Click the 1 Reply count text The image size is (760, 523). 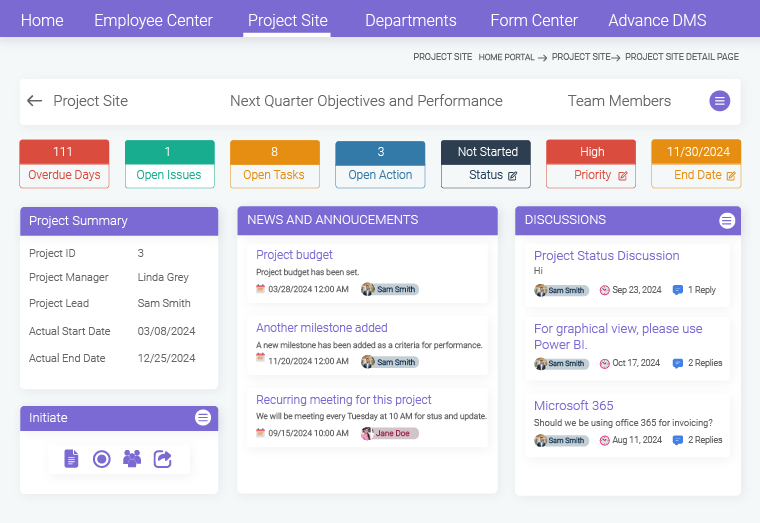(701, 290)
